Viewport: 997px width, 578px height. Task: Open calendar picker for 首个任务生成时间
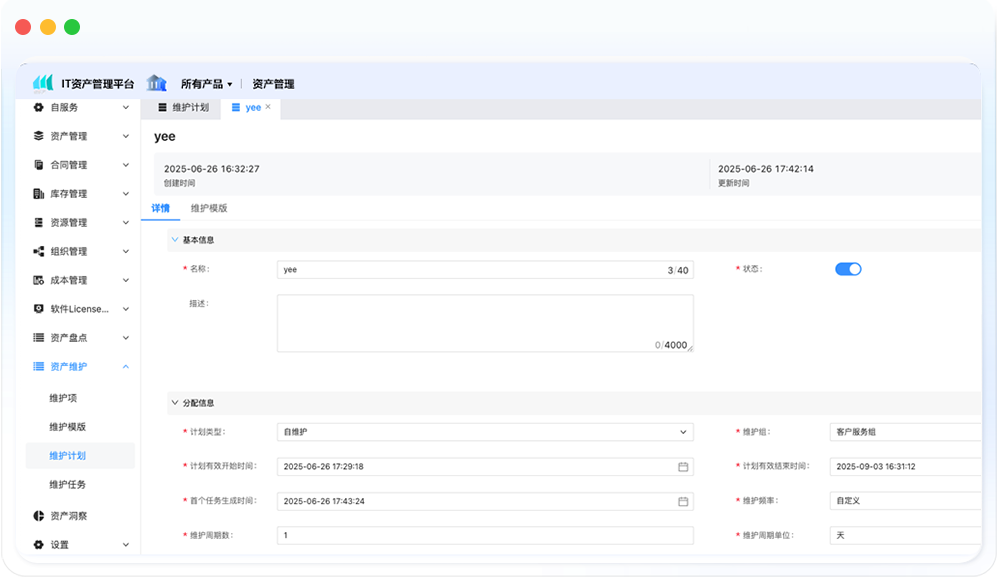tap(683, 501)
